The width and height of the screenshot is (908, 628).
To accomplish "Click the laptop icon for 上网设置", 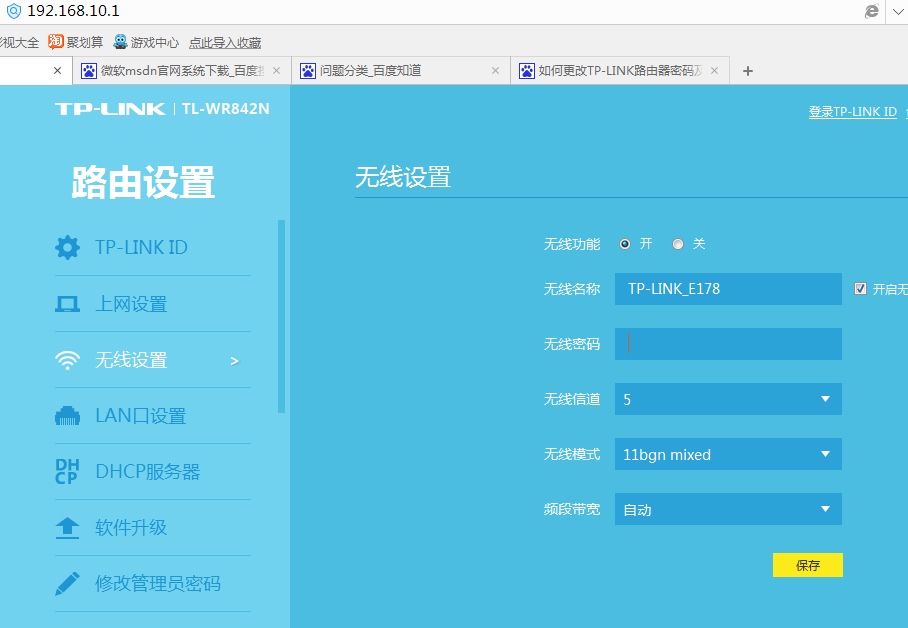I will pyautogui.click(x=67, y=304).
